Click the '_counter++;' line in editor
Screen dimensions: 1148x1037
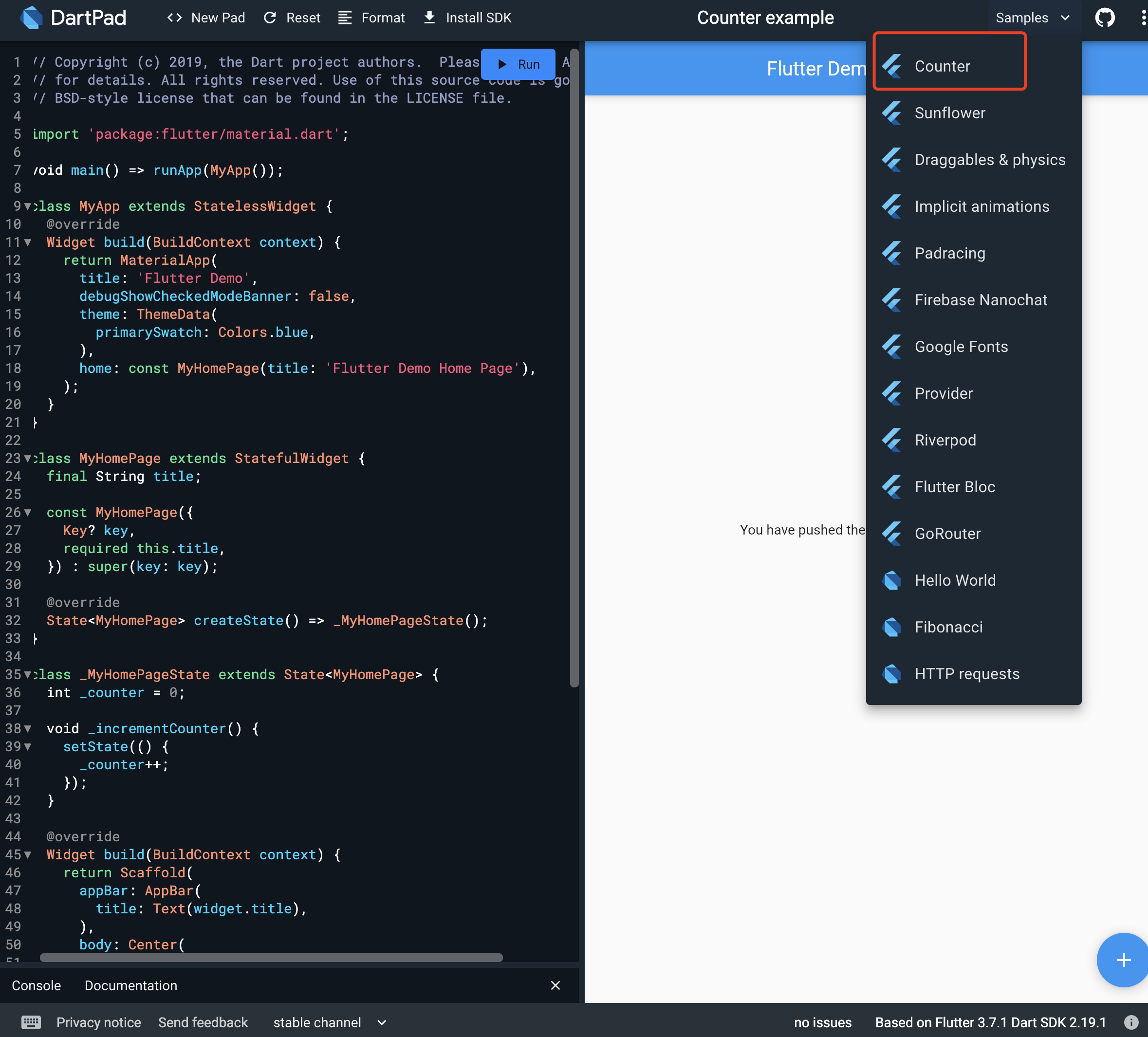coord(124,765)
